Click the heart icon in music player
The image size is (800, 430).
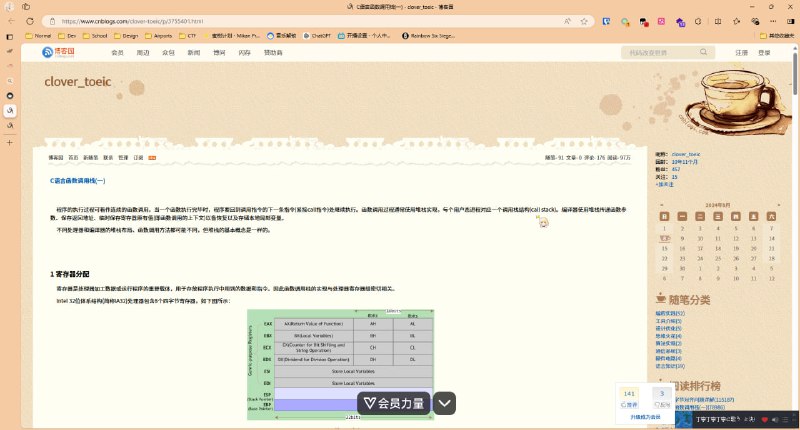[764, 419]
